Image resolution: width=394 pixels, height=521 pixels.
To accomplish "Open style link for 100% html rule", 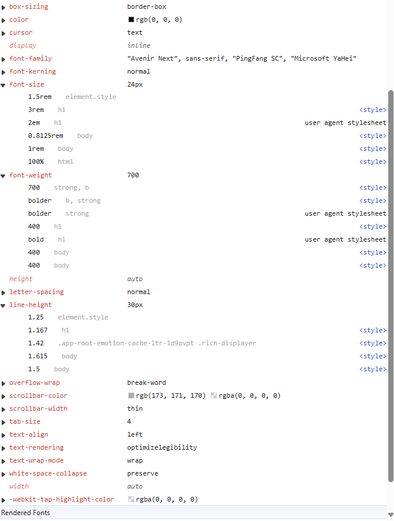I will tap(373, 162).
